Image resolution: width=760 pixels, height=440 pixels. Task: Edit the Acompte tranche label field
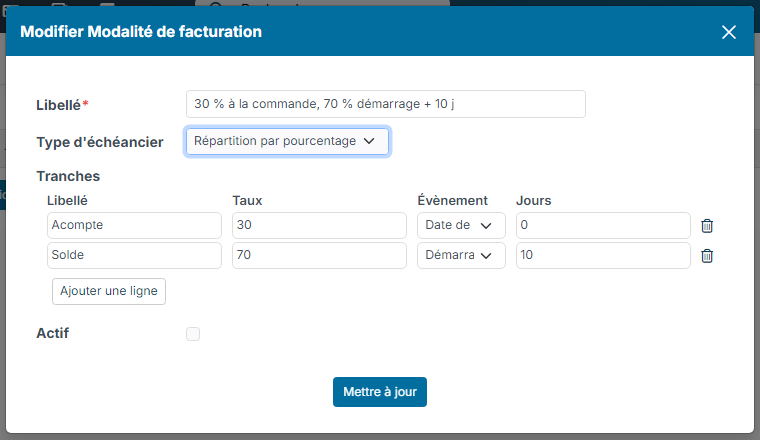pyautogui.click(x=134, y=225)
